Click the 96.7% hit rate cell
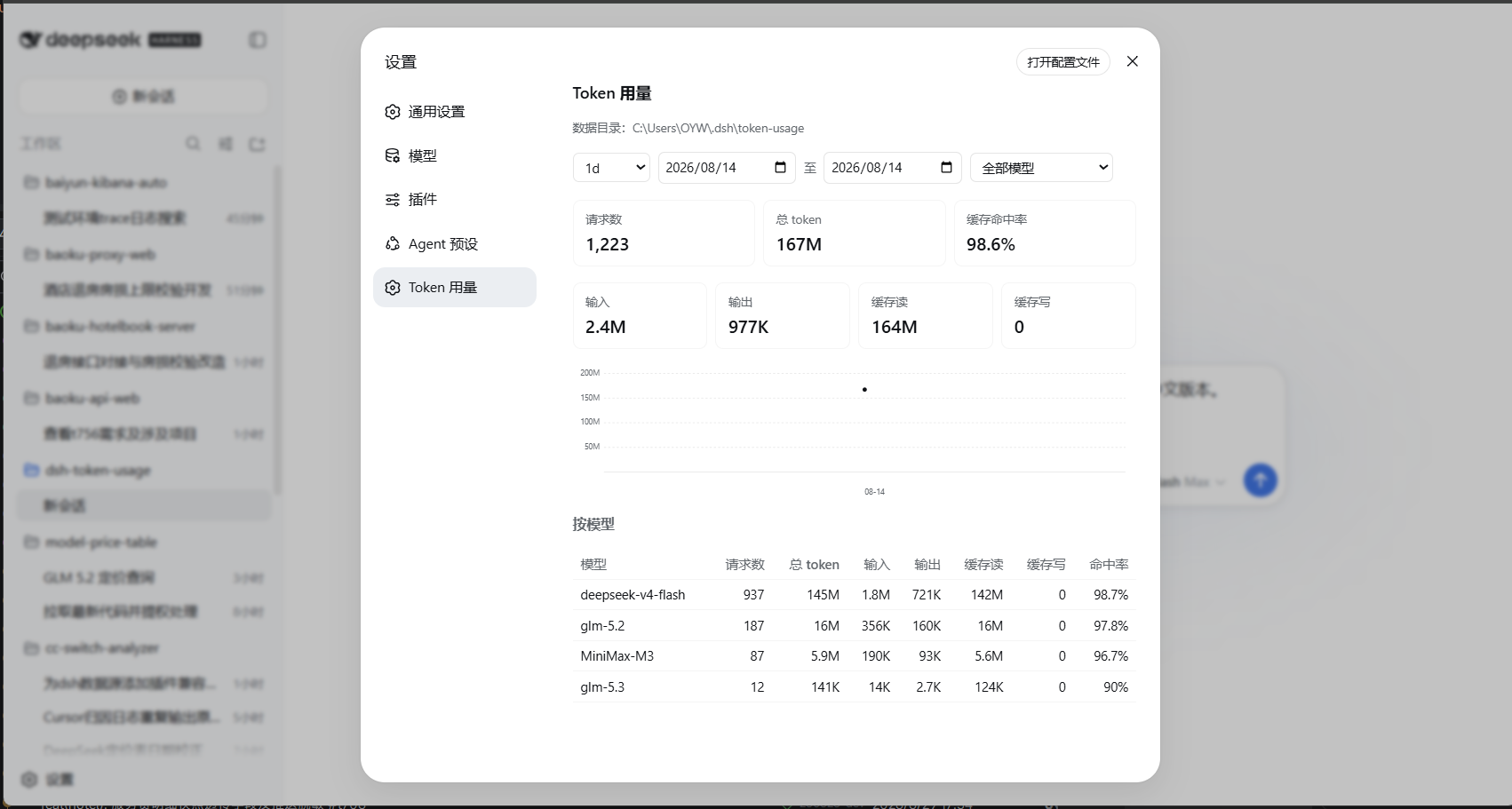 1110,656
